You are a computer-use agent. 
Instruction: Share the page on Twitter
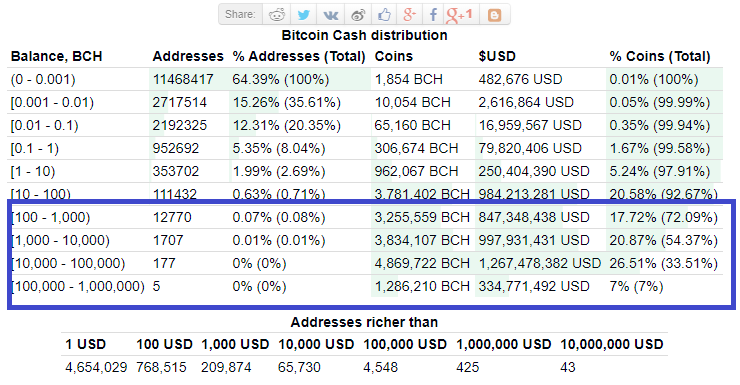(x=303, y=15)
